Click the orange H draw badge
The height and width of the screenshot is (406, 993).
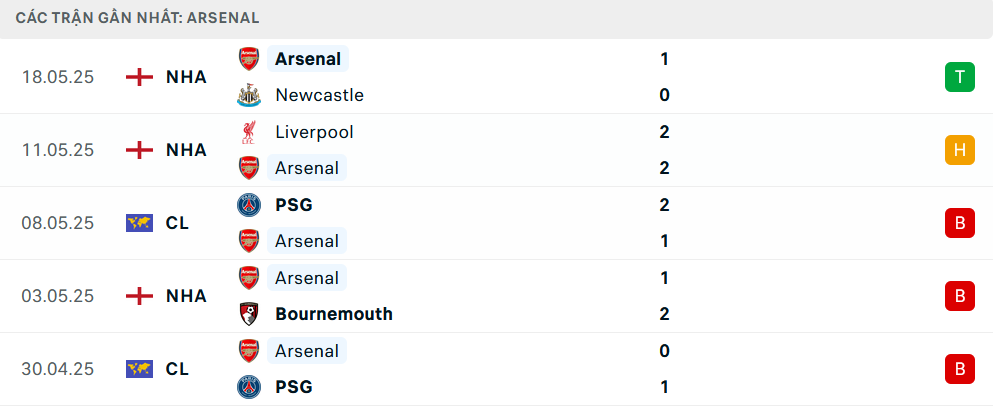coord(959,150)
